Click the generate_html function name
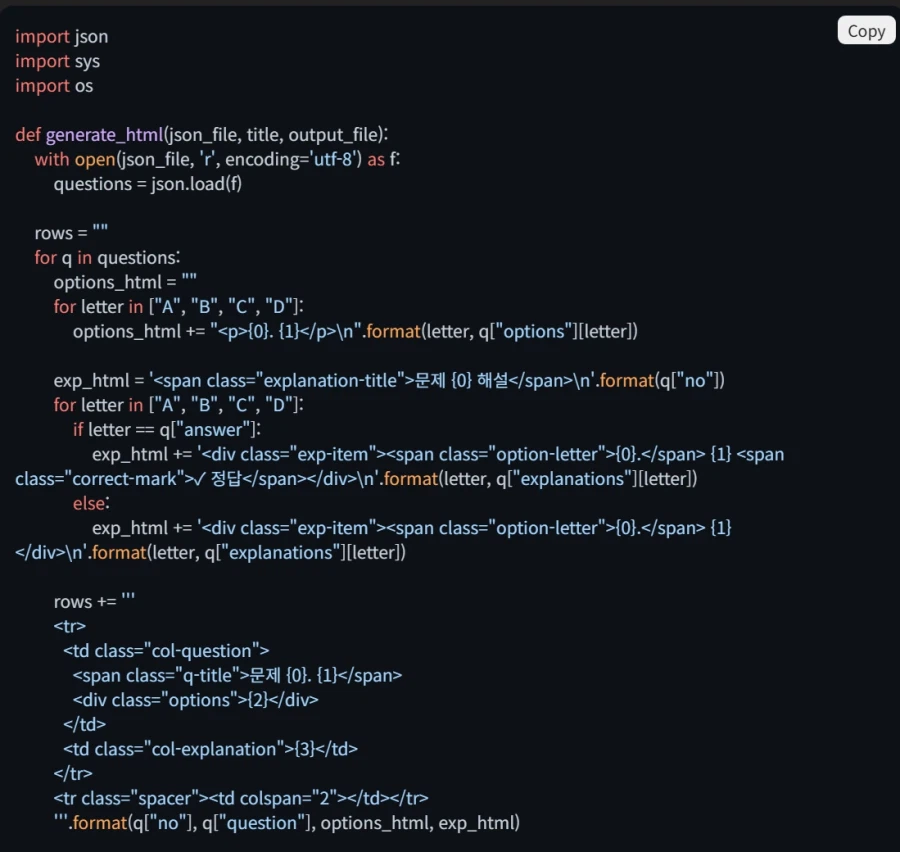900x852 pixels. click(x=103, y=135)
